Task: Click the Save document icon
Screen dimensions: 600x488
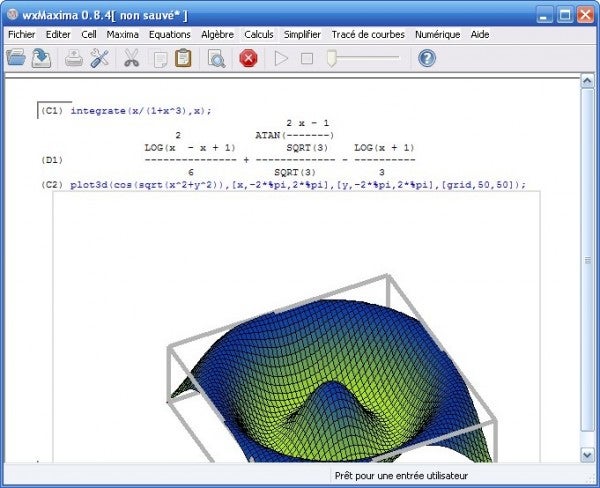Action: [x=41, y=58]
